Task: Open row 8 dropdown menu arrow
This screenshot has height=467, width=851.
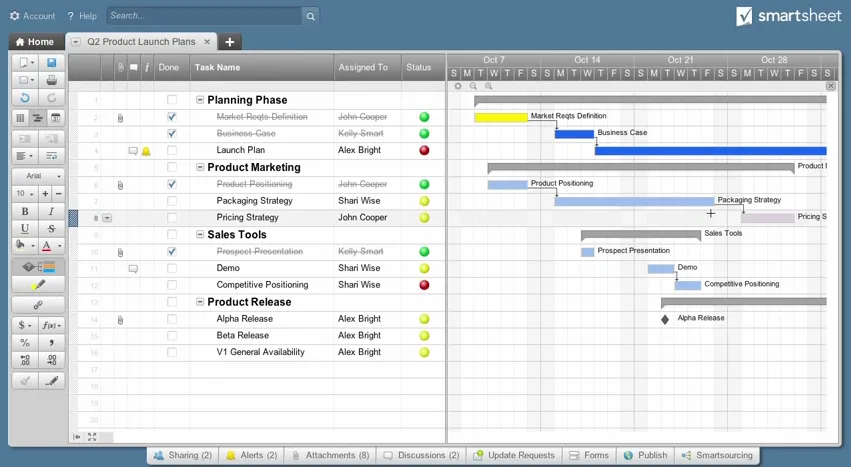Action: pos(107,218)
